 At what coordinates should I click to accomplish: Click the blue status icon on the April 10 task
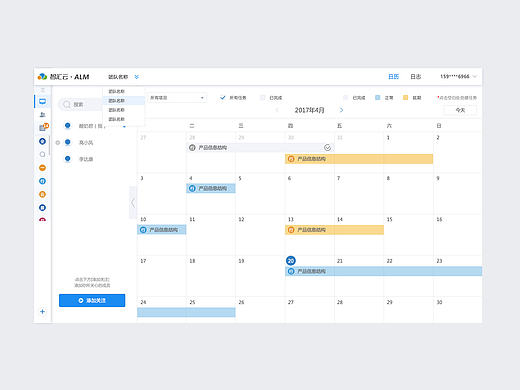(x=143, y=230)
